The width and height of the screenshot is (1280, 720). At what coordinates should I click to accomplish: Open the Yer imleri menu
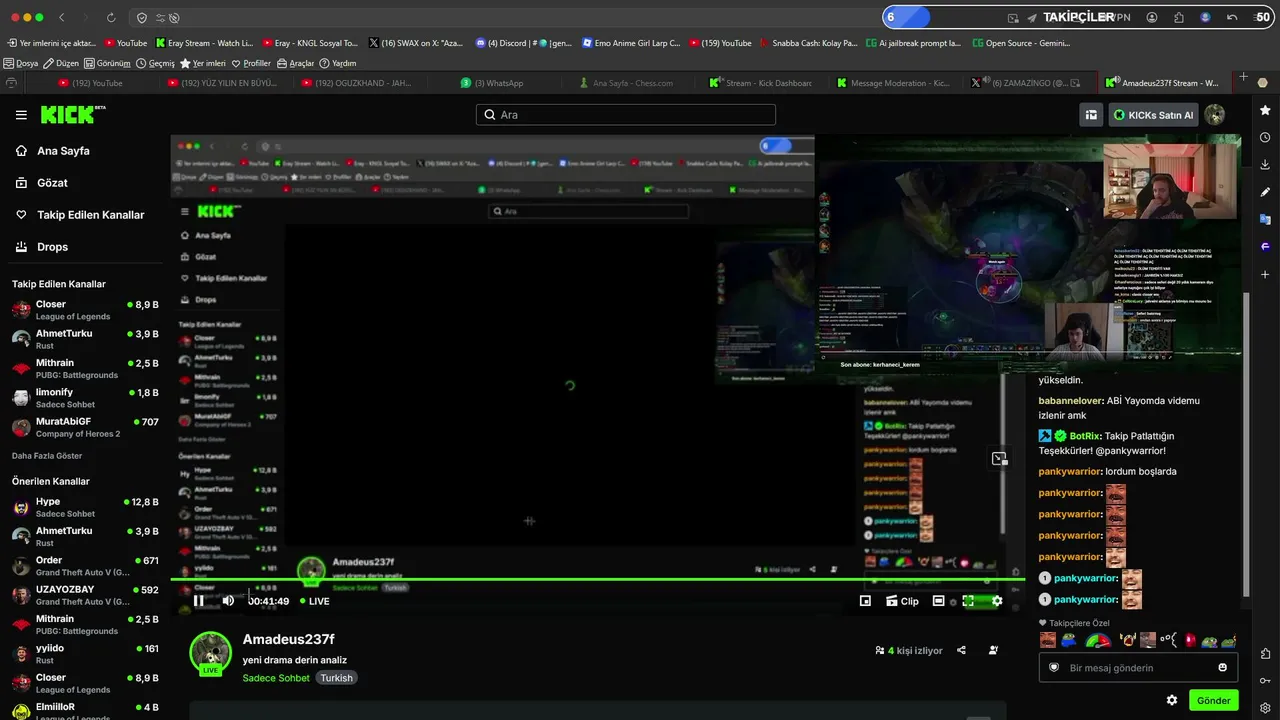coord(203,63)
